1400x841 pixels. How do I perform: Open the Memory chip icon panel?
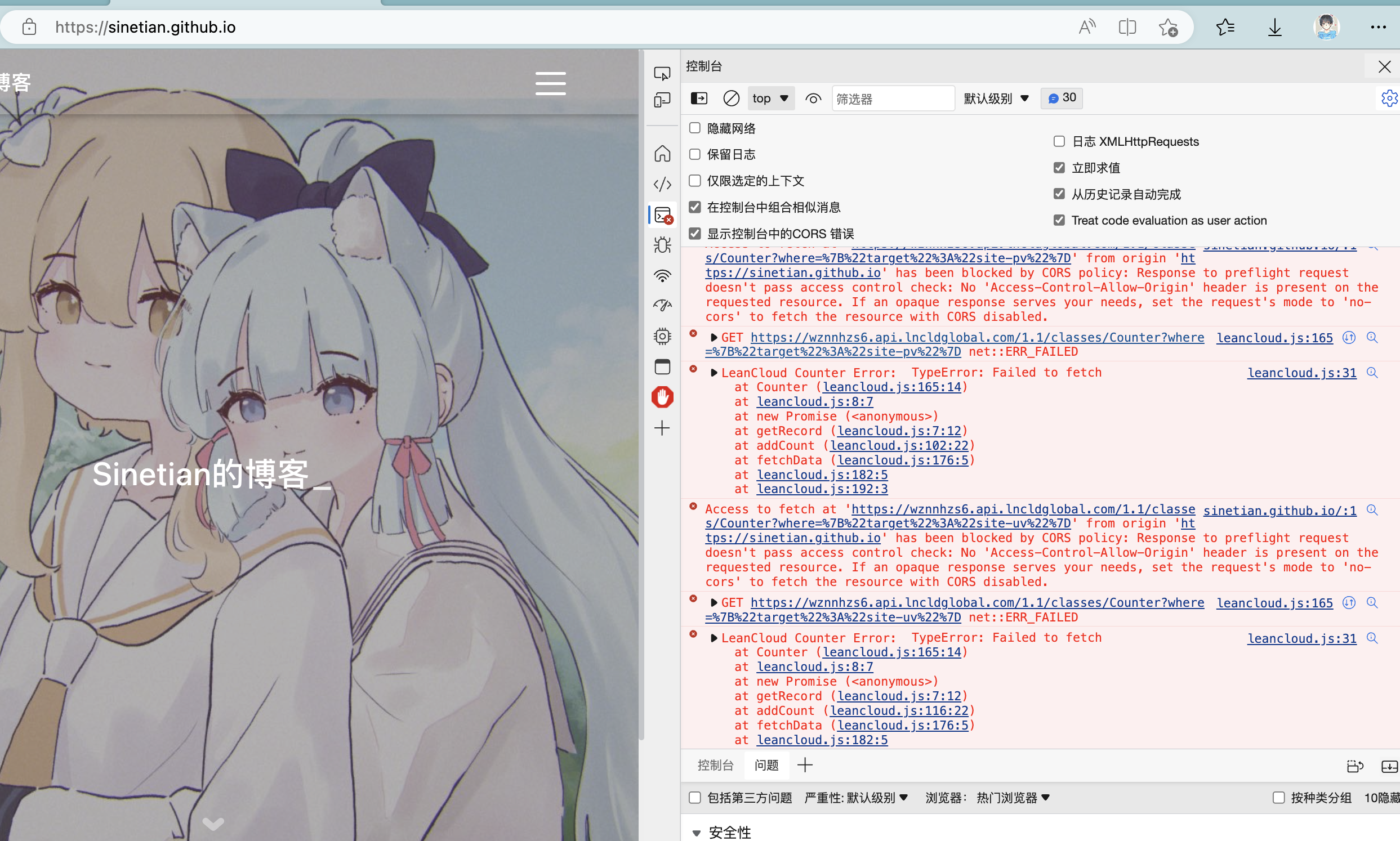pyautogui.click(x=662, y=337)
